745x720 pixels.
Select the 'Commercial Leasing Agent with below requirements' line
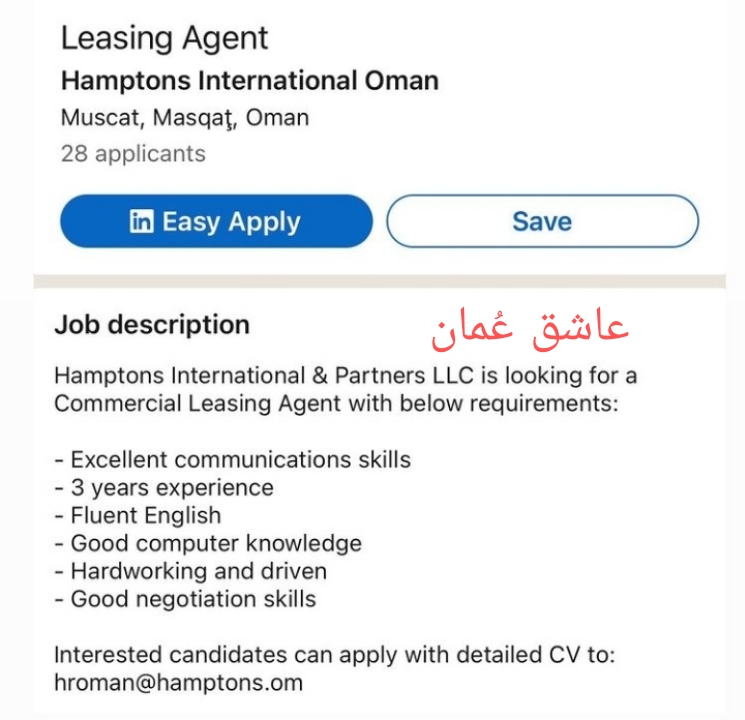[x=337, y=404]
